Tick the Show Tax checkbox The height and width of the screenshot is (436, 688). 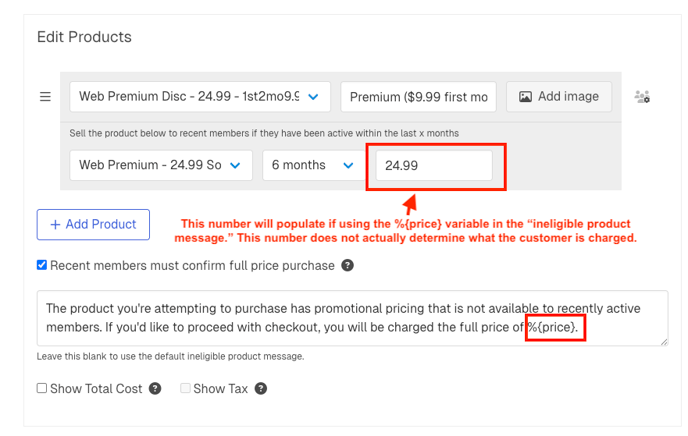coord(185,389)
